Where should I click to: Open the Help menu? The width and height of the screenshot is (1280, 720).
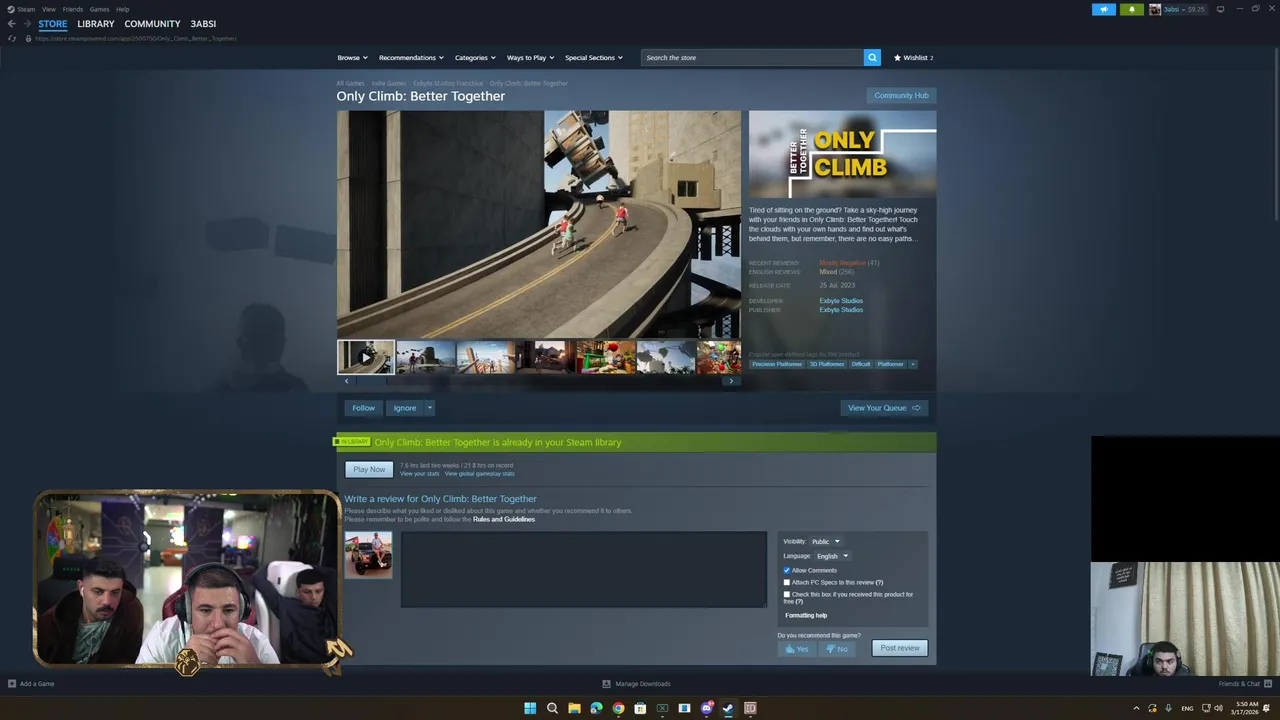point(122,9)
